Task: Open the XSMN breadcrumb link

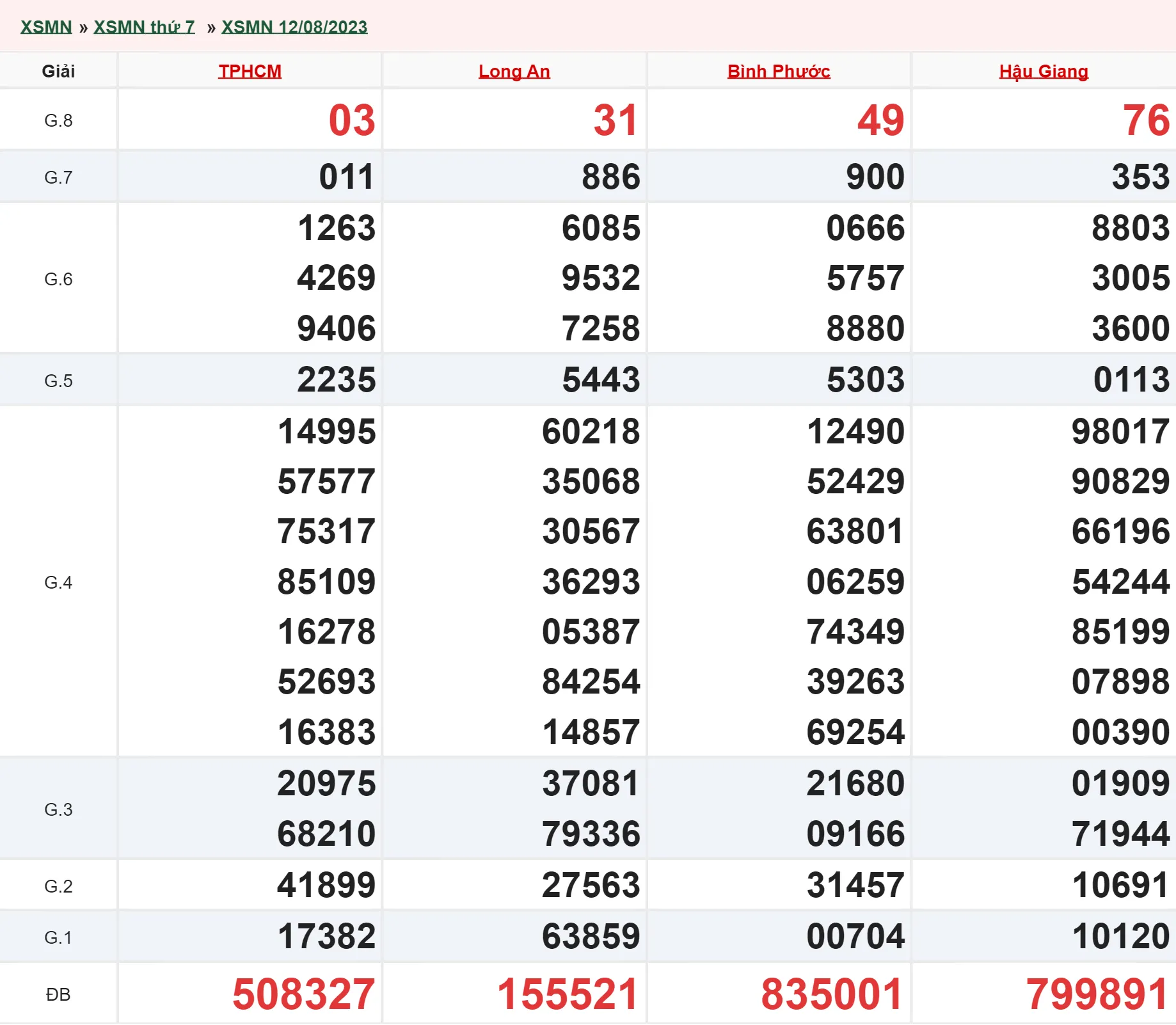Action: 46,27
